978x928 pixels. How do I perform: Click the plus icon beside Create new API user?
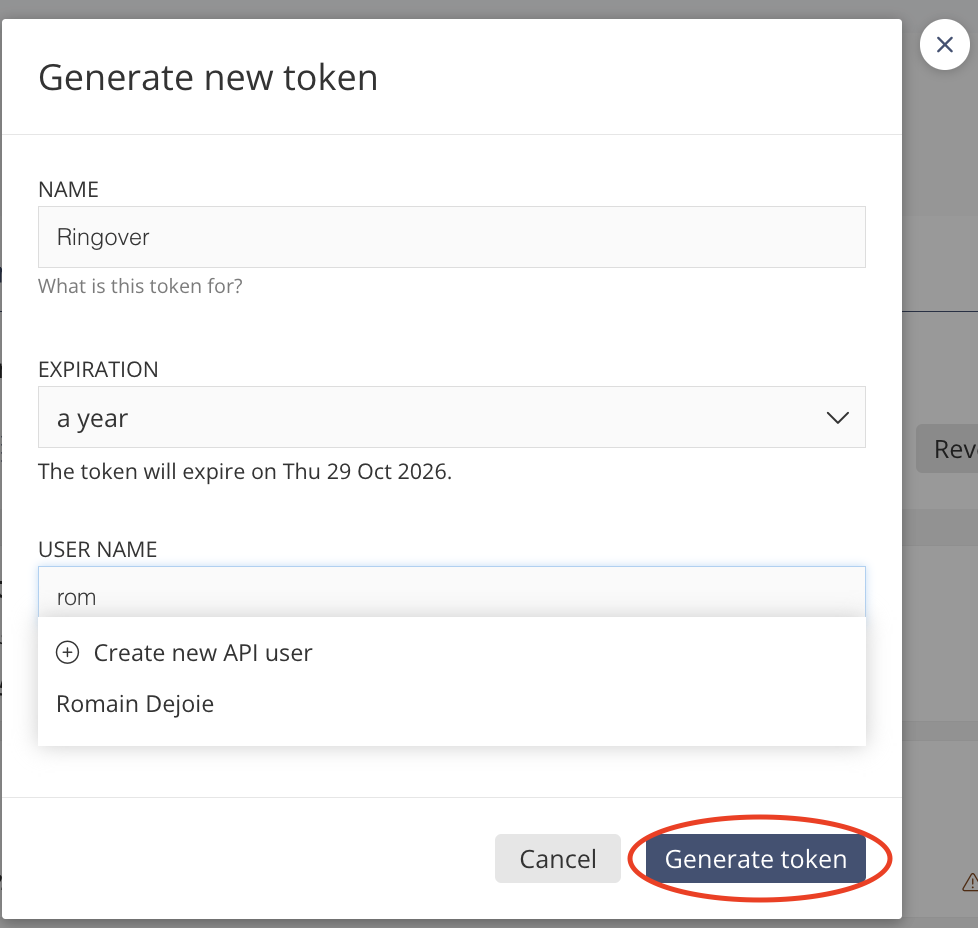point(66,652)
